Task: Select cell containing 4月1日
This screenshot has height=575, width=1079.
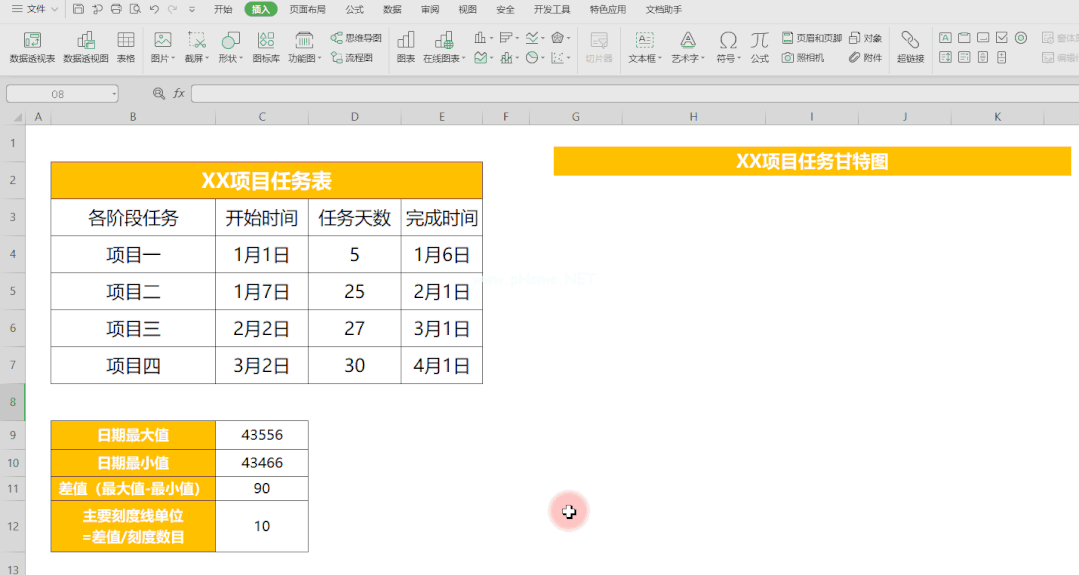Action: coord(442,365)
